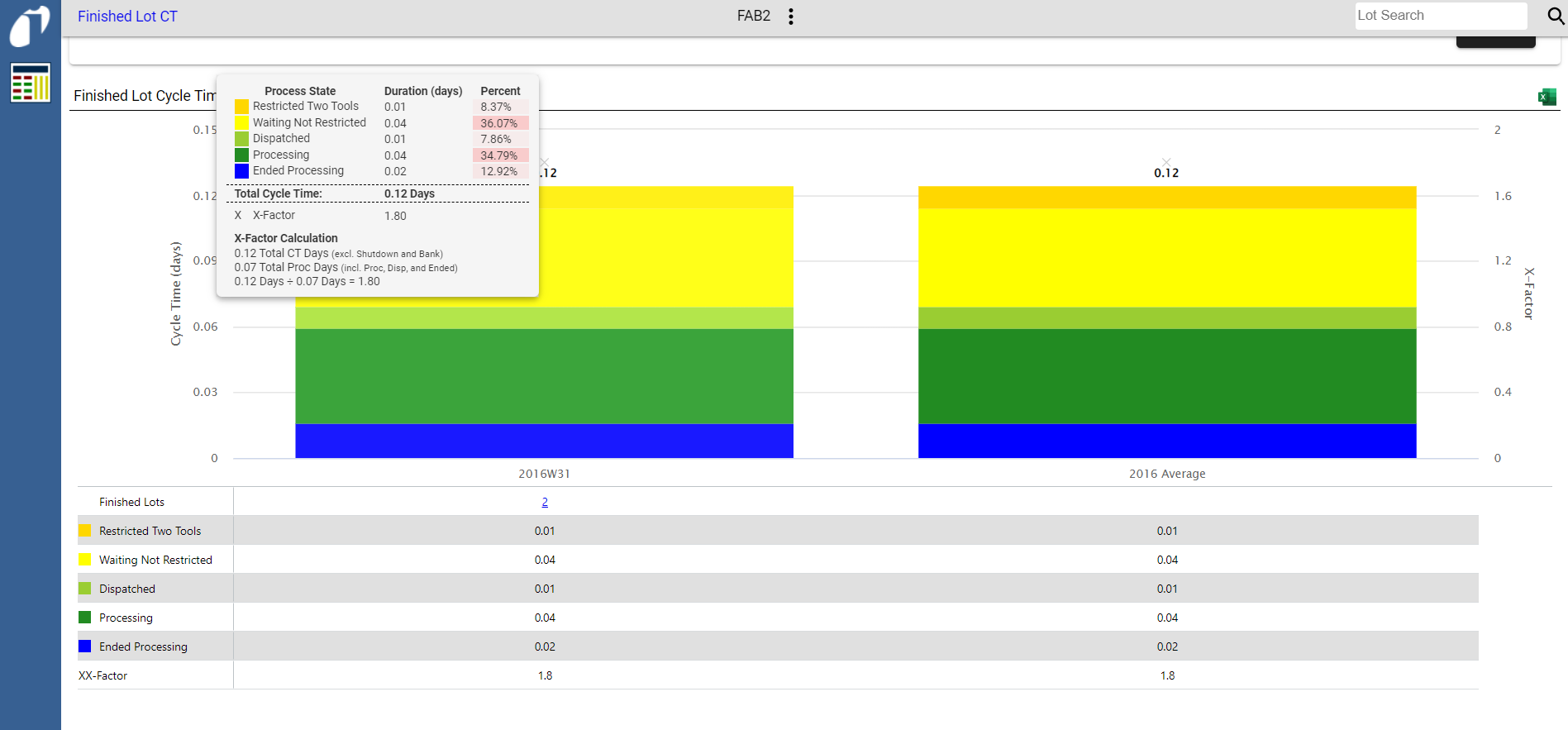Click the Ended Processing blue legend swatch
Image resolution: width=1568 pixels, height=730 pixels.
(x=84, y=647)
